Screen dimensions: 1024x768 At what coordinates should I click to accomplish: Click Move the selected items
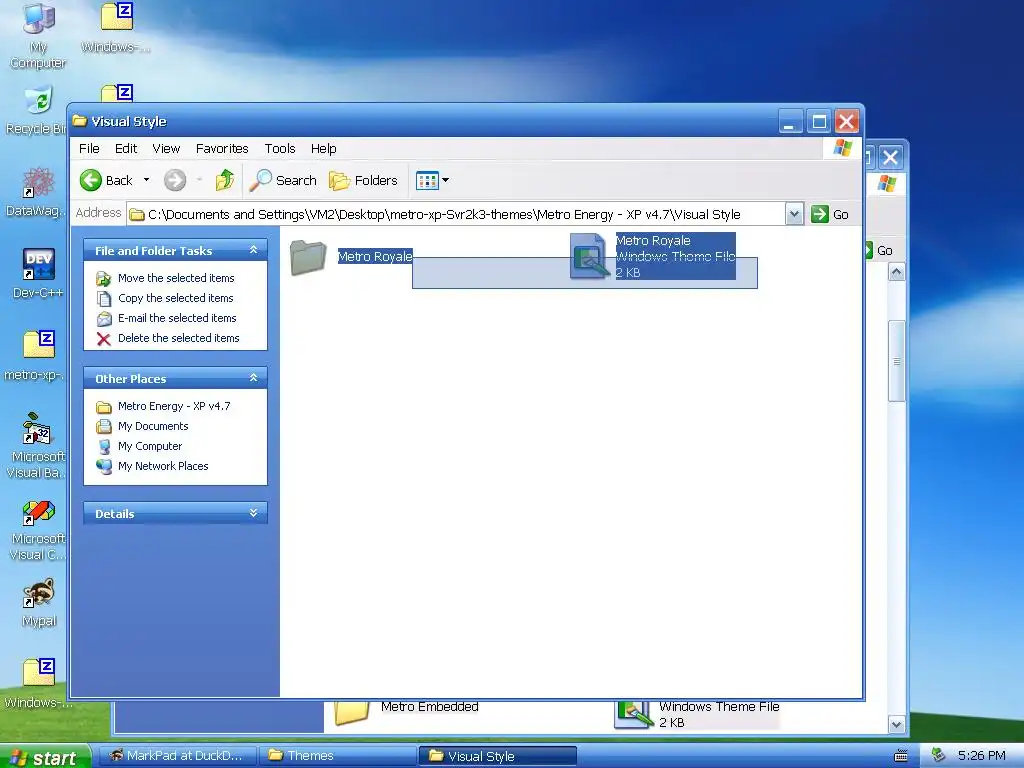click(176, 278)
